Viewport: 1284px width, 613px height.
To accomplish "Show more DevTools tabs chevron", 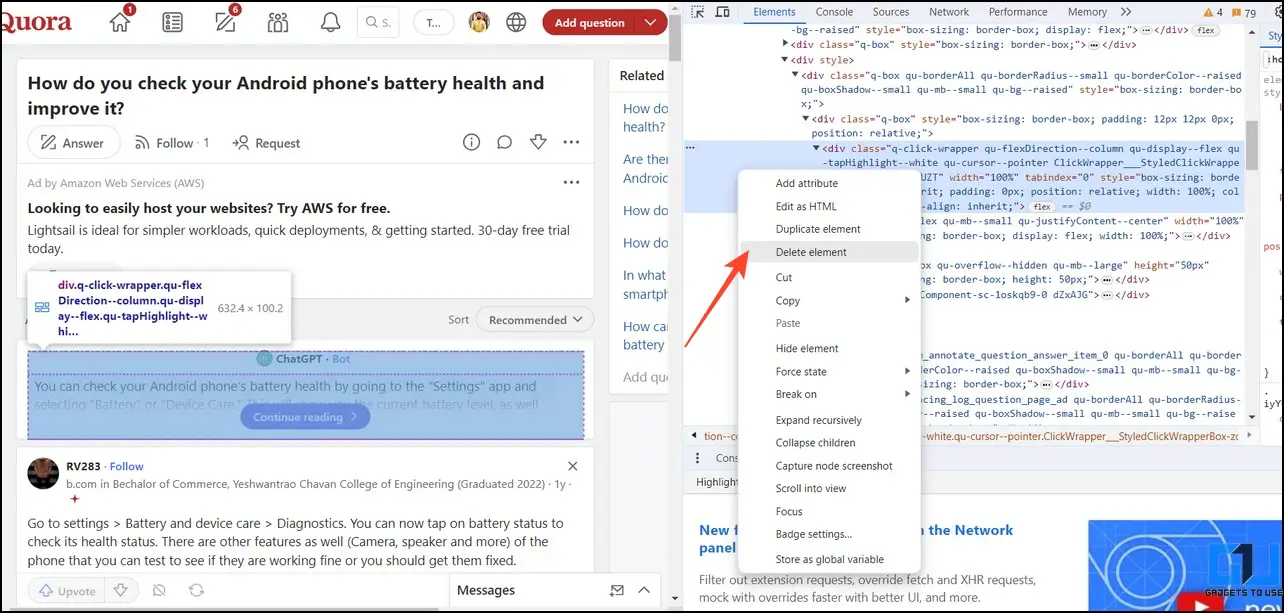I will [x=1127, y=12].
